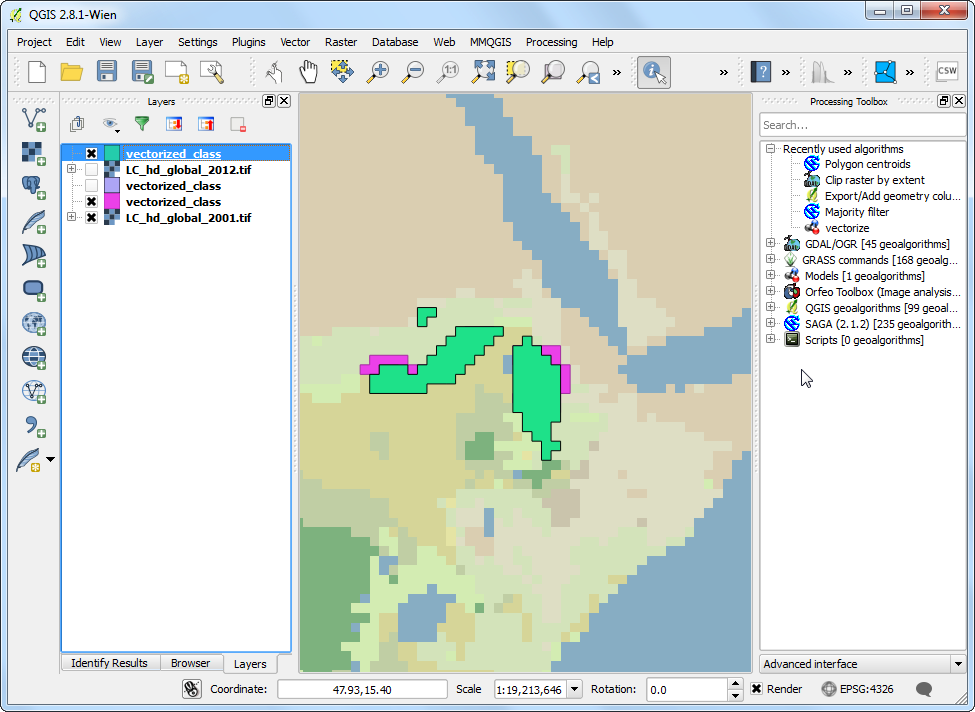Open the map Scale dropdown
Image resolution: width=975 pixels, height=712 pixels.
575,689
